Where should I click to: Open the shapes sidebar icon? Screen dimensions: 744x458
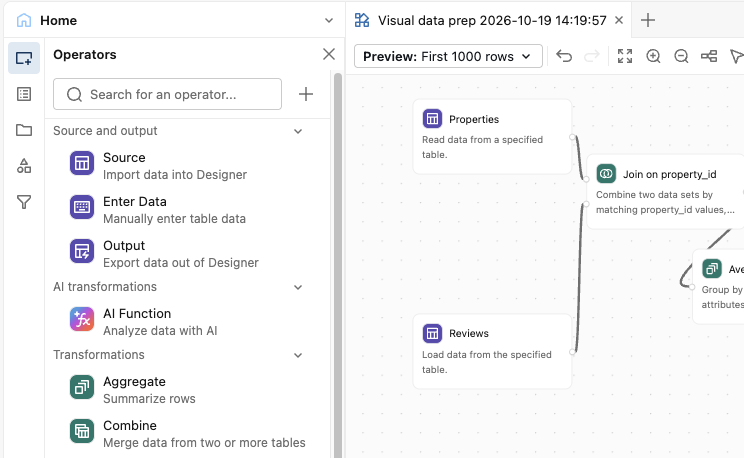pos(24,166)
